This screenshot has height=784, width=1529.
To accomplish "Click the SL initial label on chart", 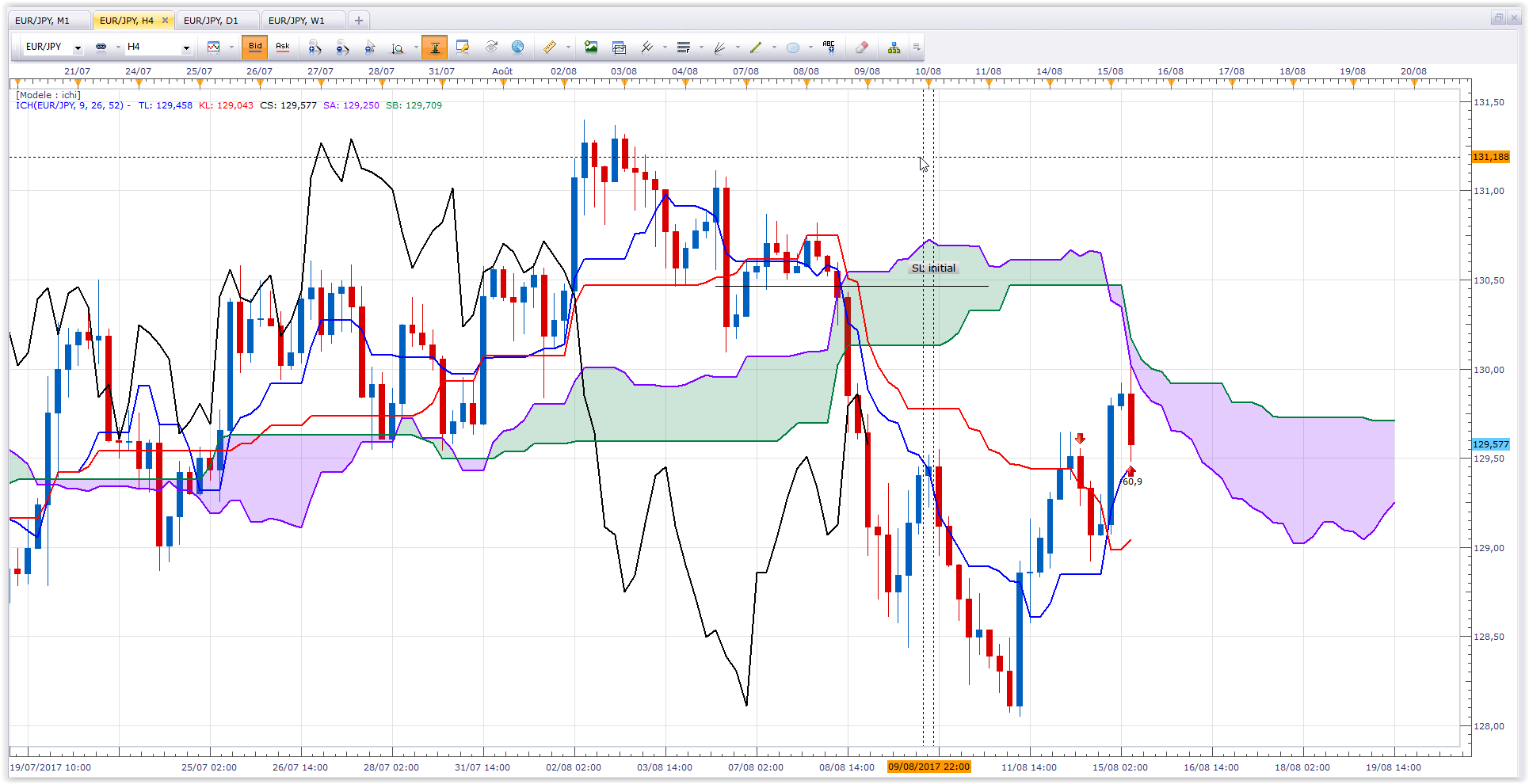I will (933, 268).
